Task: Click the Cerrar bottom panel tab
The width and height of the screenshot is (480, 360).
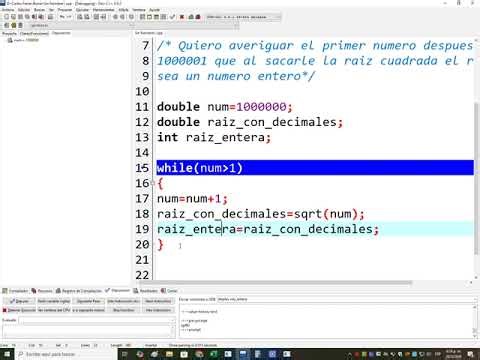Action: pos(169,291)
